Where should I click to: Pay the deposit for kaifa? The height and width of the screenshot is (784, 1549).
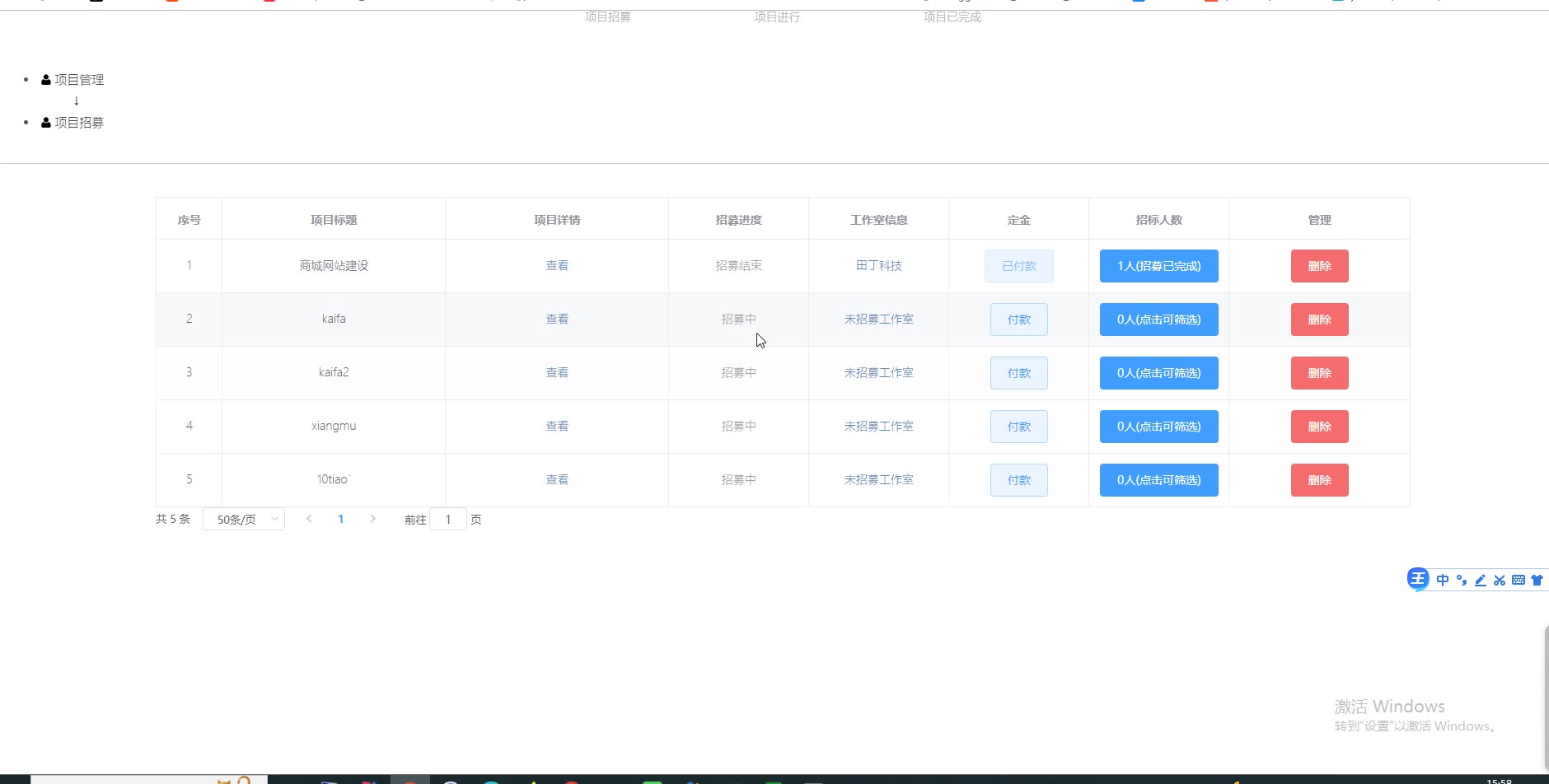pos(1019,320)
